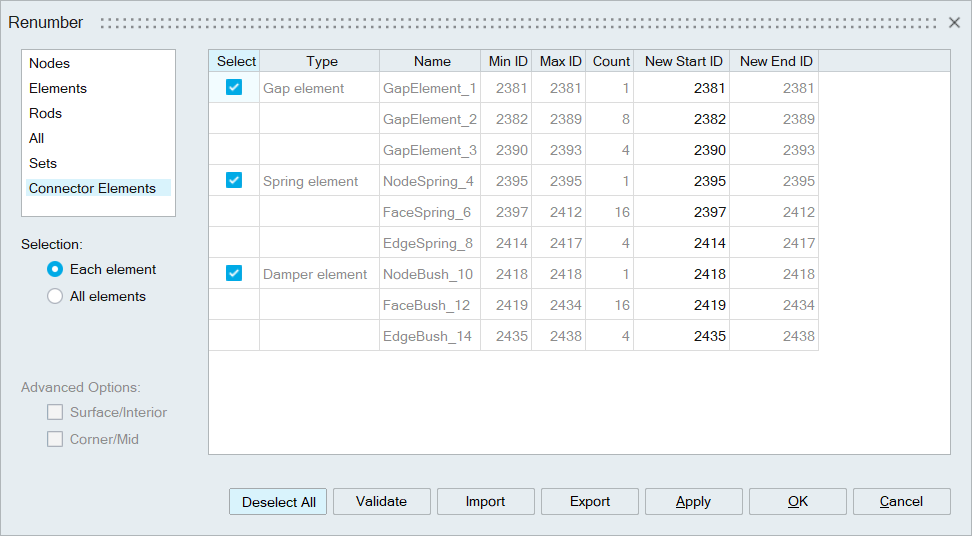Select Nodes in the entity list
972x536 pixels.
click(x=50, y=63)
